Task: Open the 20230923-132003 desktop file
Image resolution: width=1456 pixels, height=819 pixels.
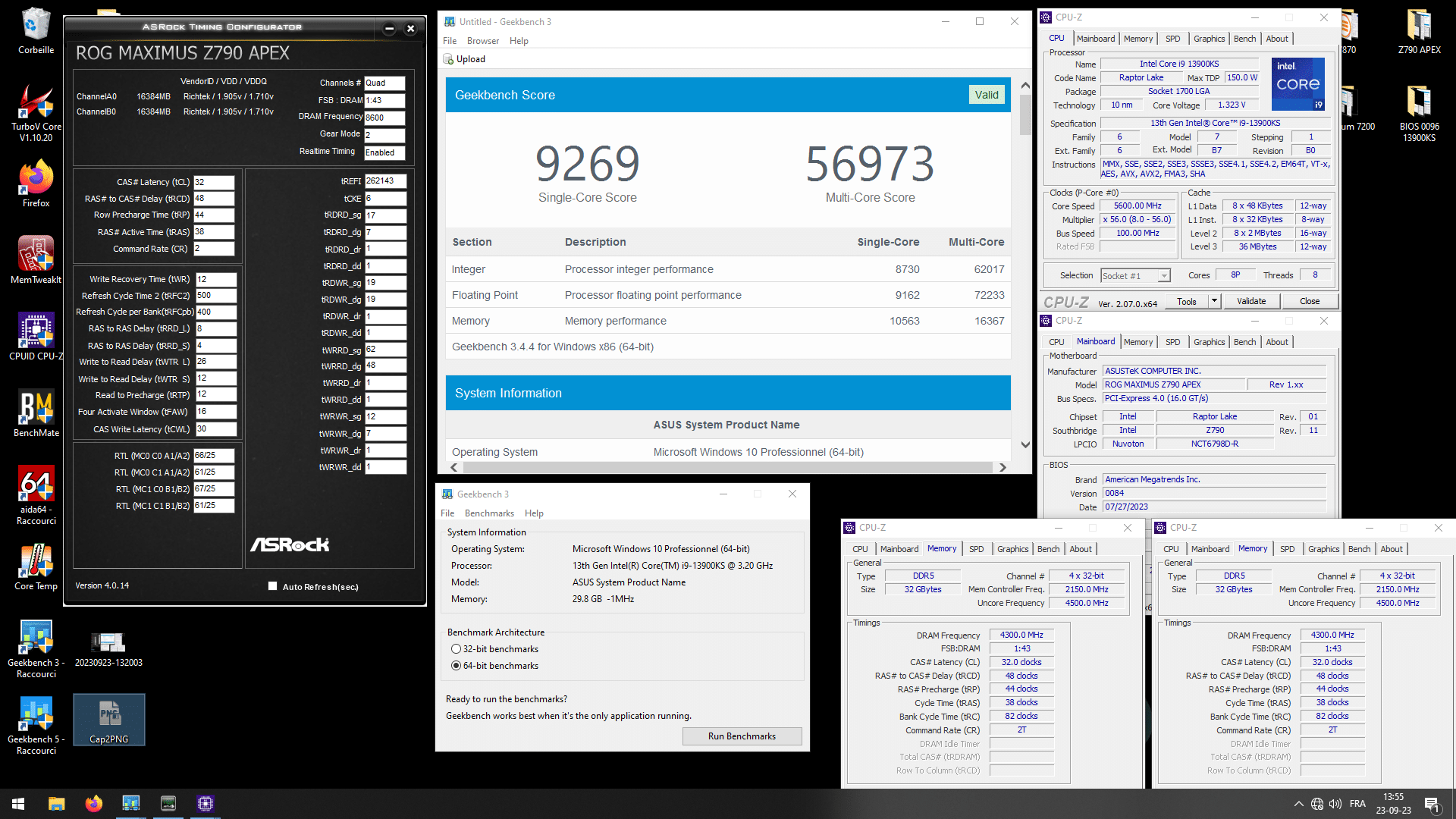Action: point(108,649)
